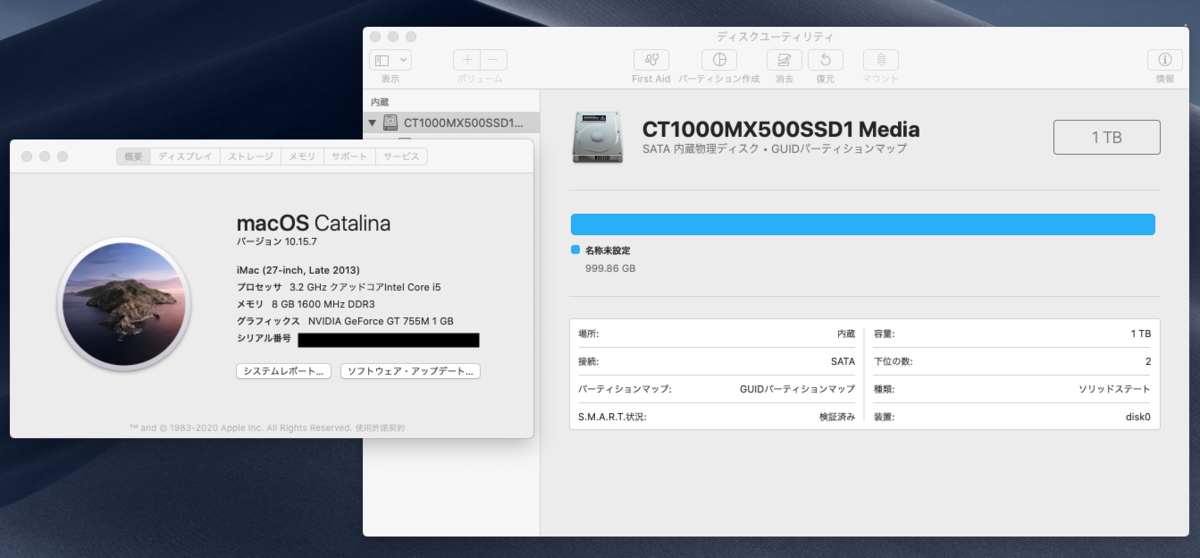
Task: Click the add volume plus button
Action: (467, 60)
